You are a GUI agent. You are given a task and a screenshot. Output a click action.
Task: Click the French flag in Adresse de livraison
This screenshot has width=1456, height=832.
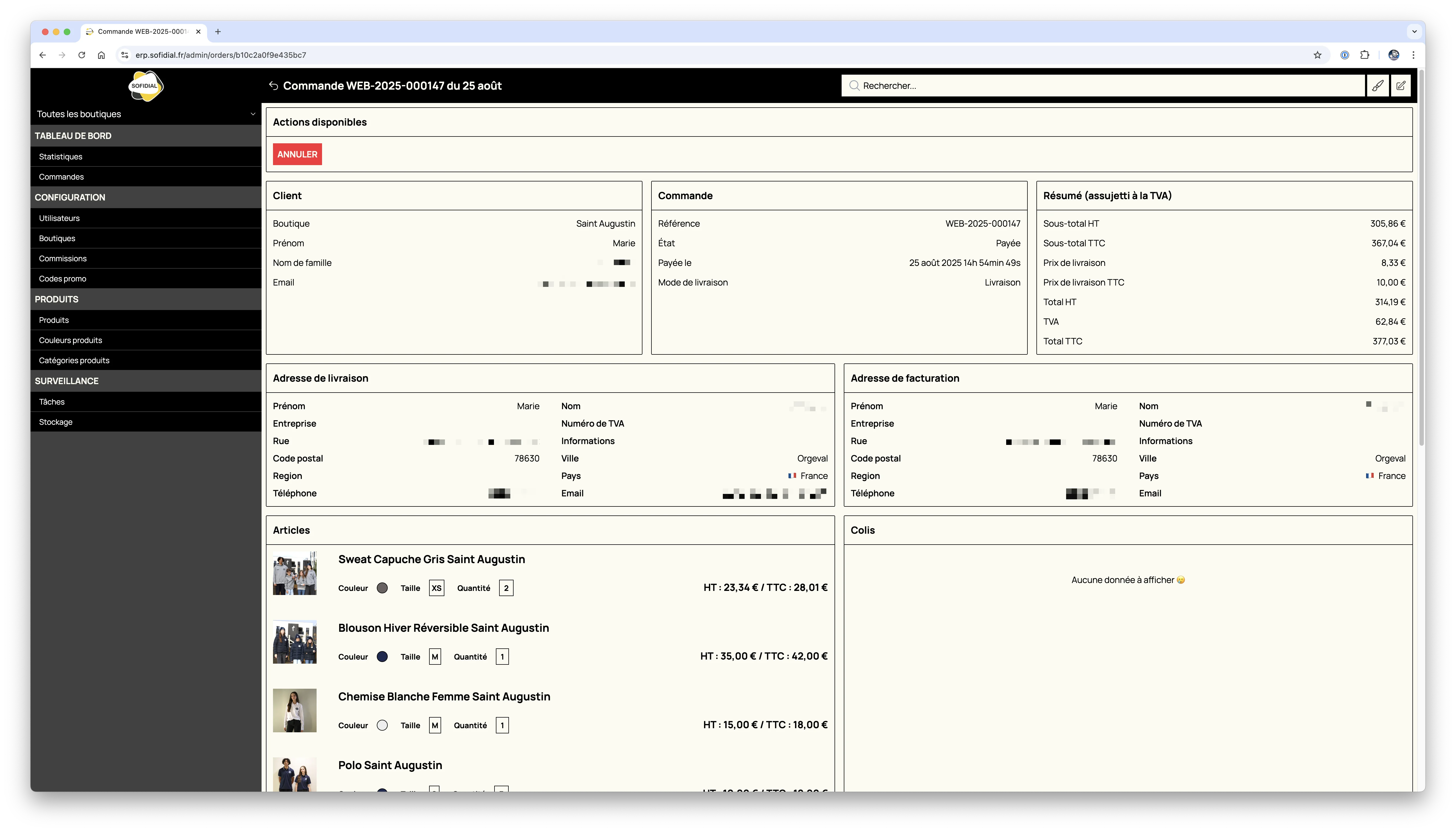pyautogui.click(x=792, y=475)
